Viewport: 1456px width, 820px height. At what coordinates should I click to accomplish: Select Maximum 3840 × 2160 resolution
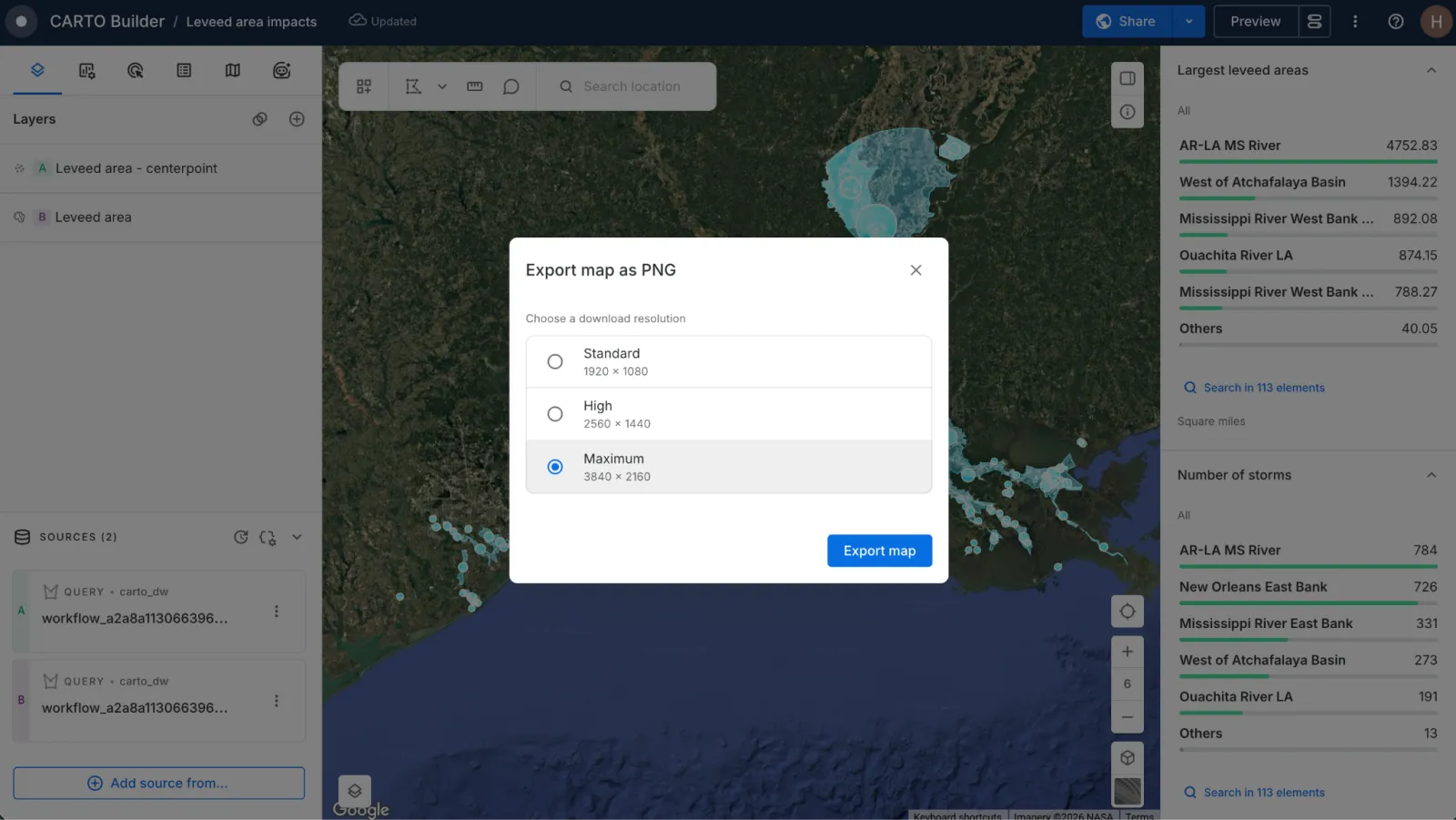(x=729, y=467)
